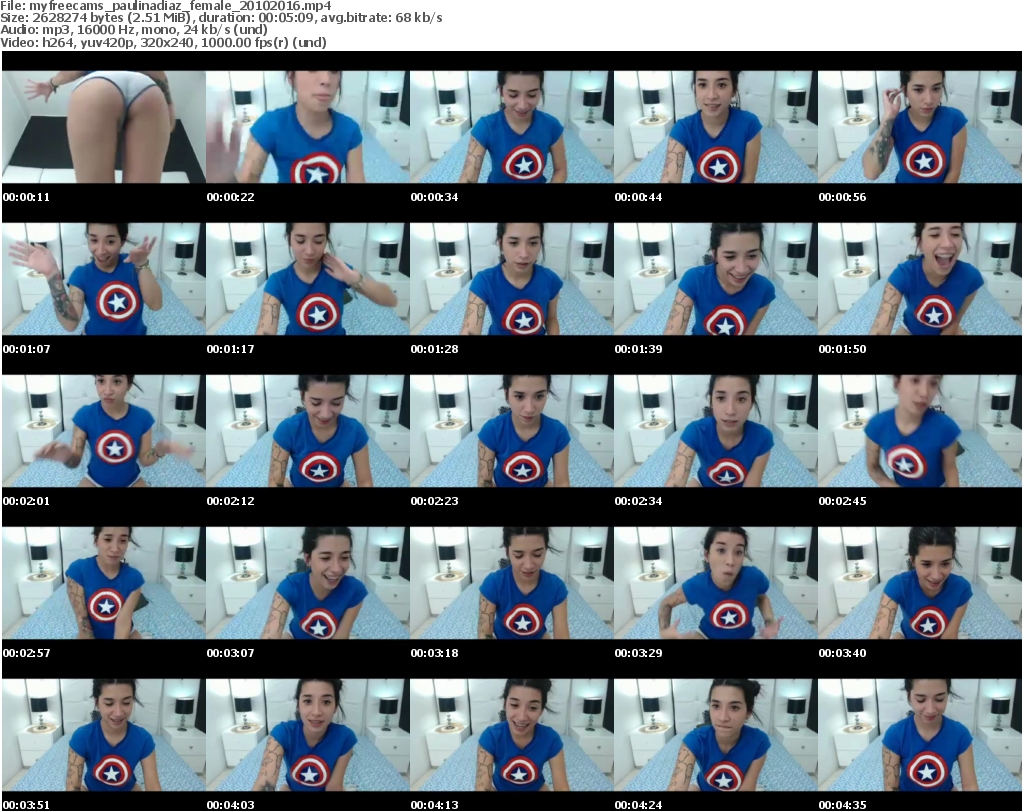Choose the thumbnail above timestamp 00:03:40
The width and height of the screenshot is (1024, 811).
pos(919,583)
